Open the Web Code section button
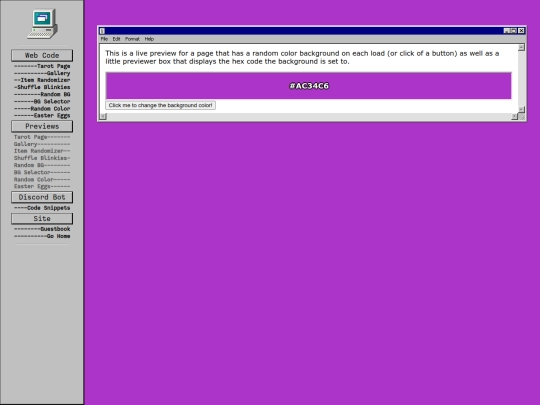 (x=42, y=55)
